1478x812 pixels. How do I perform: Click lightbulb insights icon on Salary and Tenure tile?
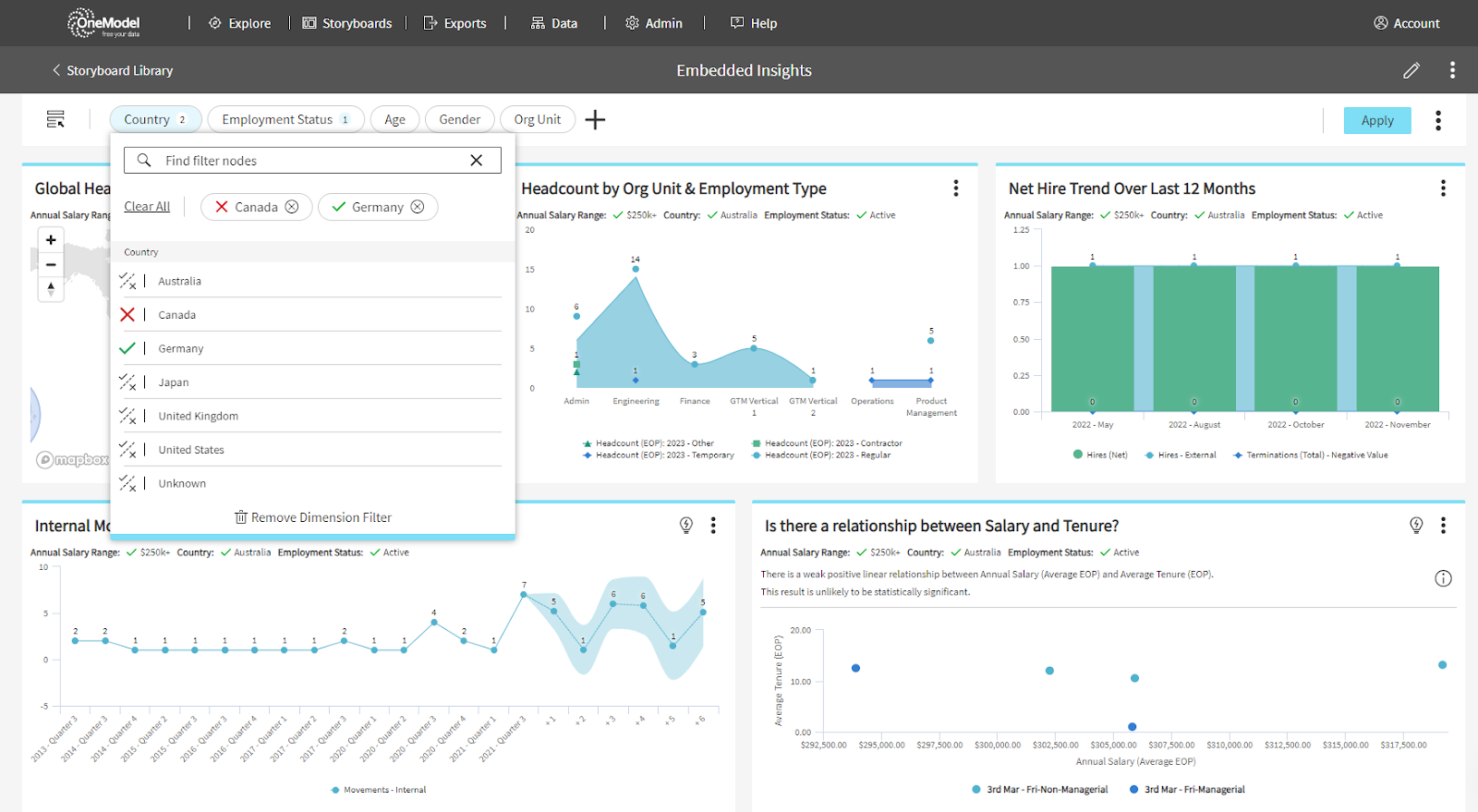1416,525
